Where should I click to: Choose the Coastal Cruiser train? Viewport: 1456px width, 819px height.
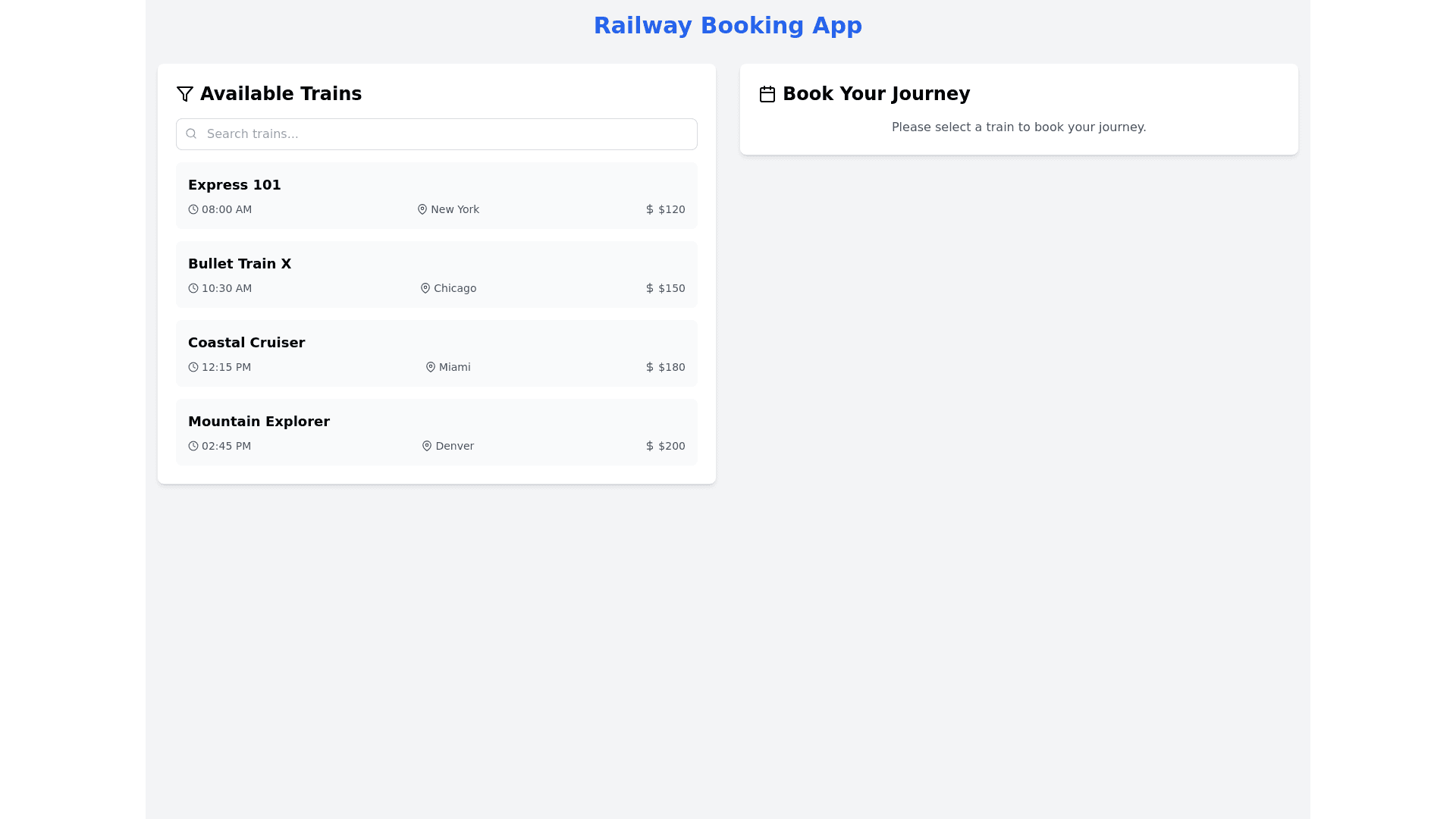coord(437,353)
